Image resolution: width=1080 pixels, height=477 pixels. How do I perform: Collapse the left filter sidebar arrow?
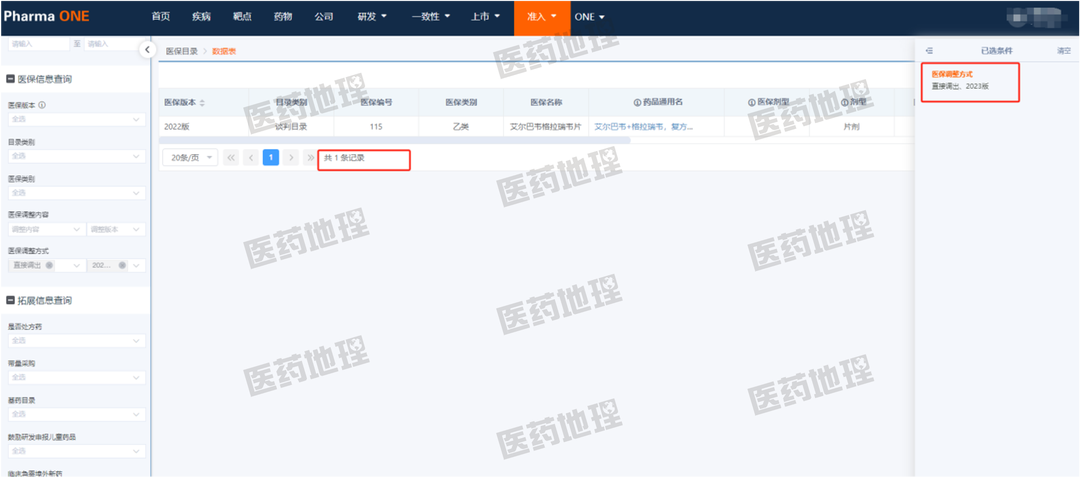point(147,50)
